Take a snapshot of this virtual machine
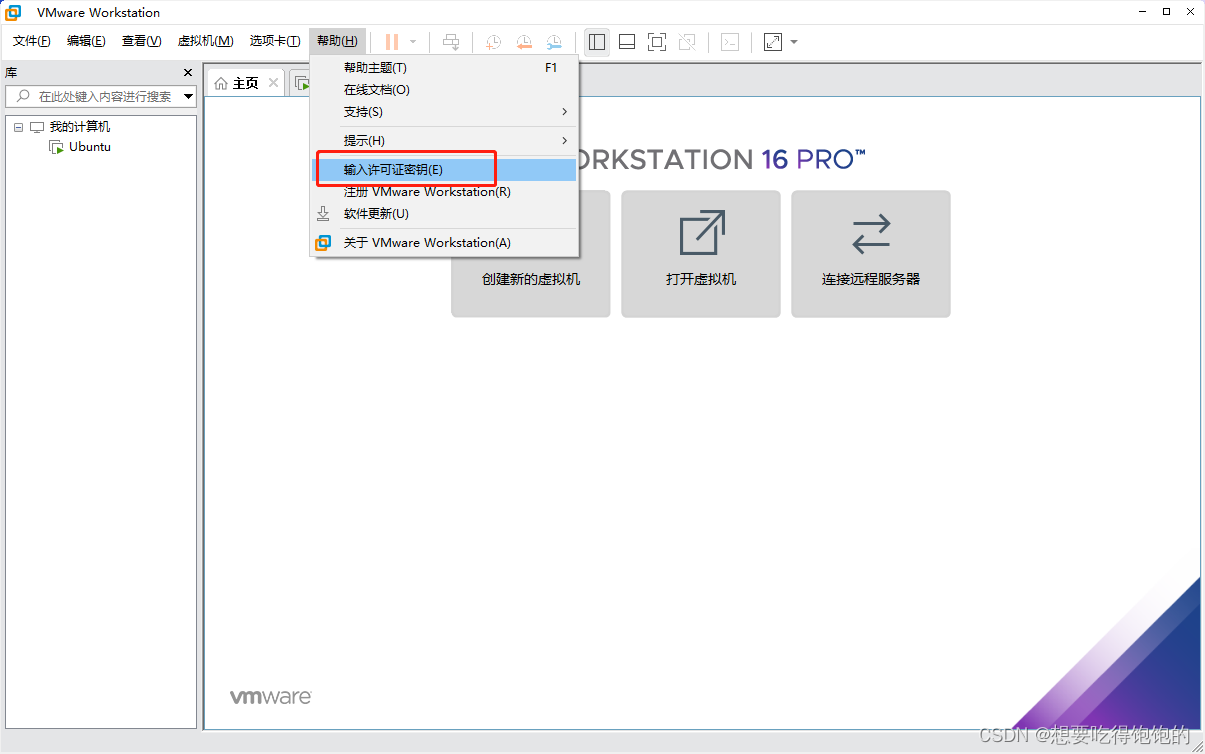This screenshot has width=1205, height=754. point(492,41)
